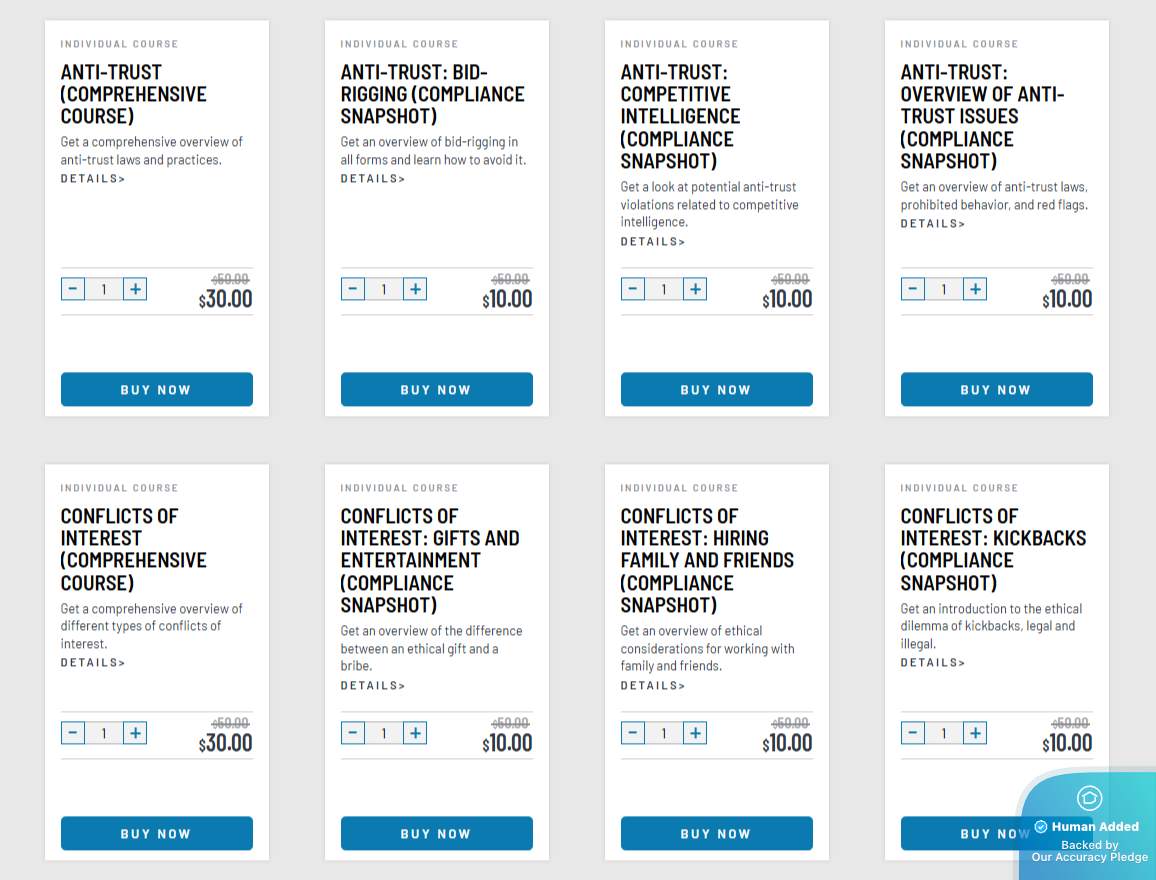The height and width of the screenshot is (880, 1156).
Task: Expand details for Anti-Trust Comprehensive Course
Action: click(x=93, y=179)
